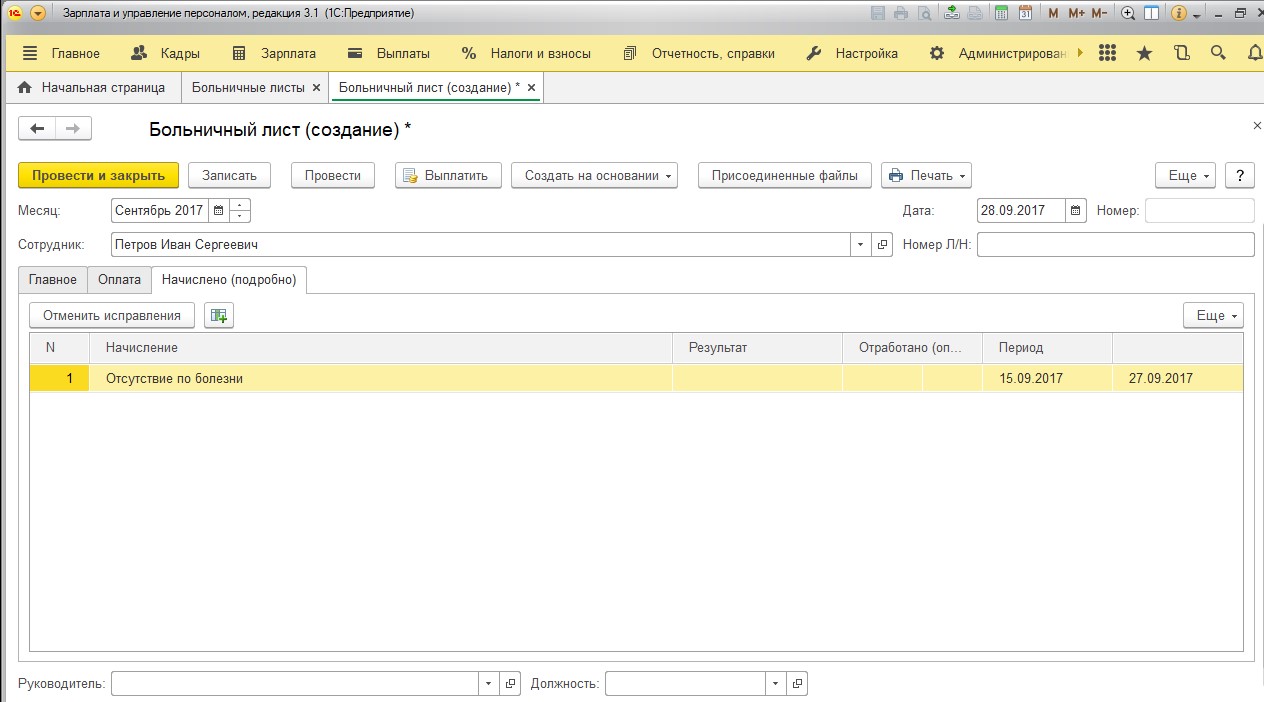Click the Номер Л/Н input field
1264x702 pixels.
(x=1115, y=244)
